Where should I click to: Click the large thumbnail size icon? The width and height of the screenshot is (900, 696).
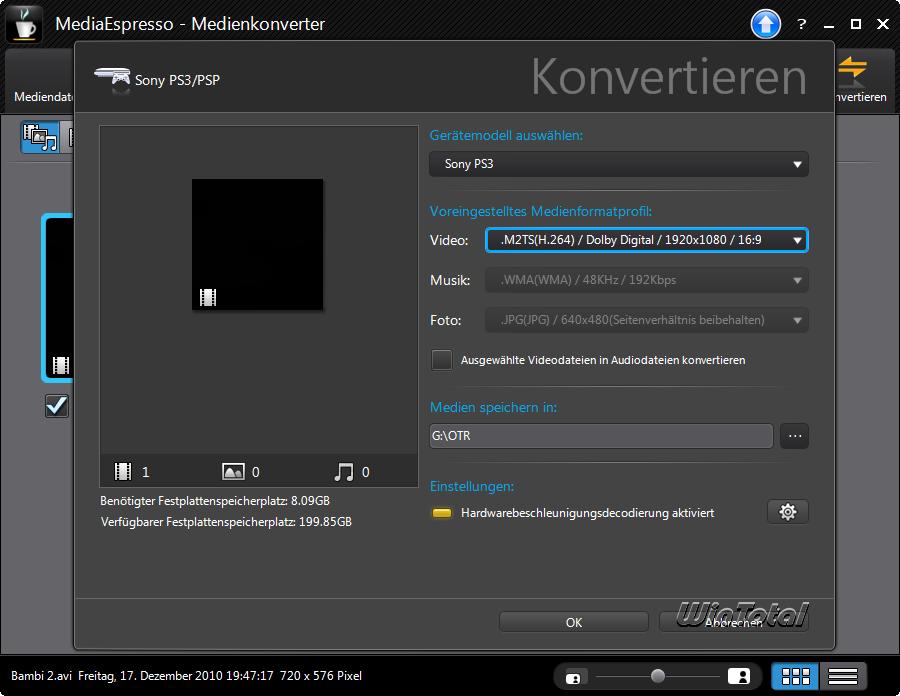click(738, 677)
